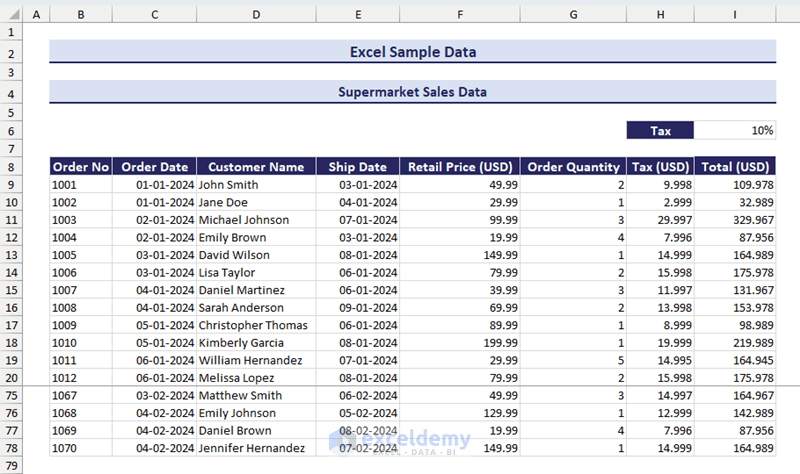The width and height of the screenshot is (800, 474).
Task: Select the total value 329.967 cell
Action: pos(735,220)
